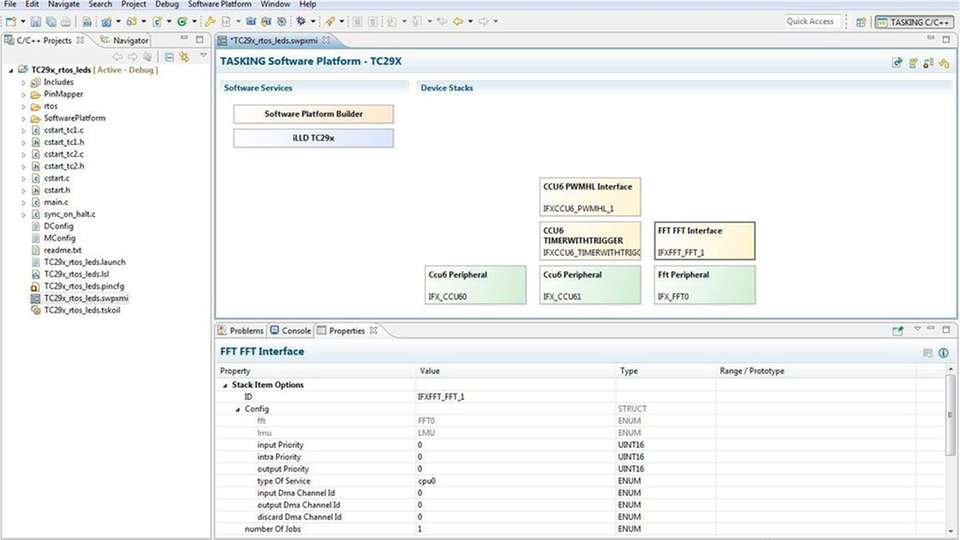Collapse the Config struct row
This screenshot has width=960, height=540.
pyautogui.click(x=238, y=409)
